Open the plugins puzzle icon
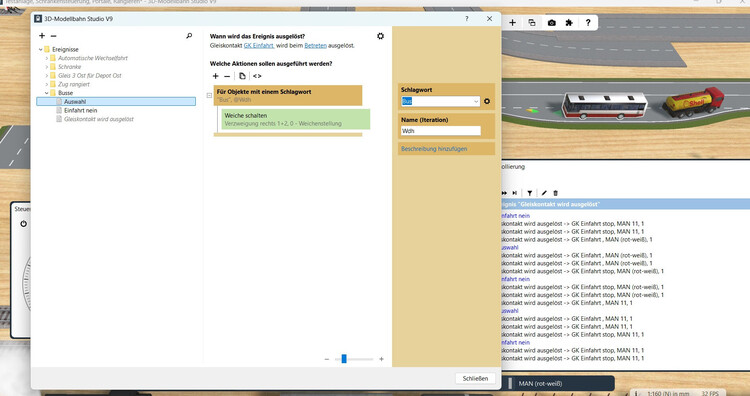This screenshot has width=750, height=396. click(569, 22)
